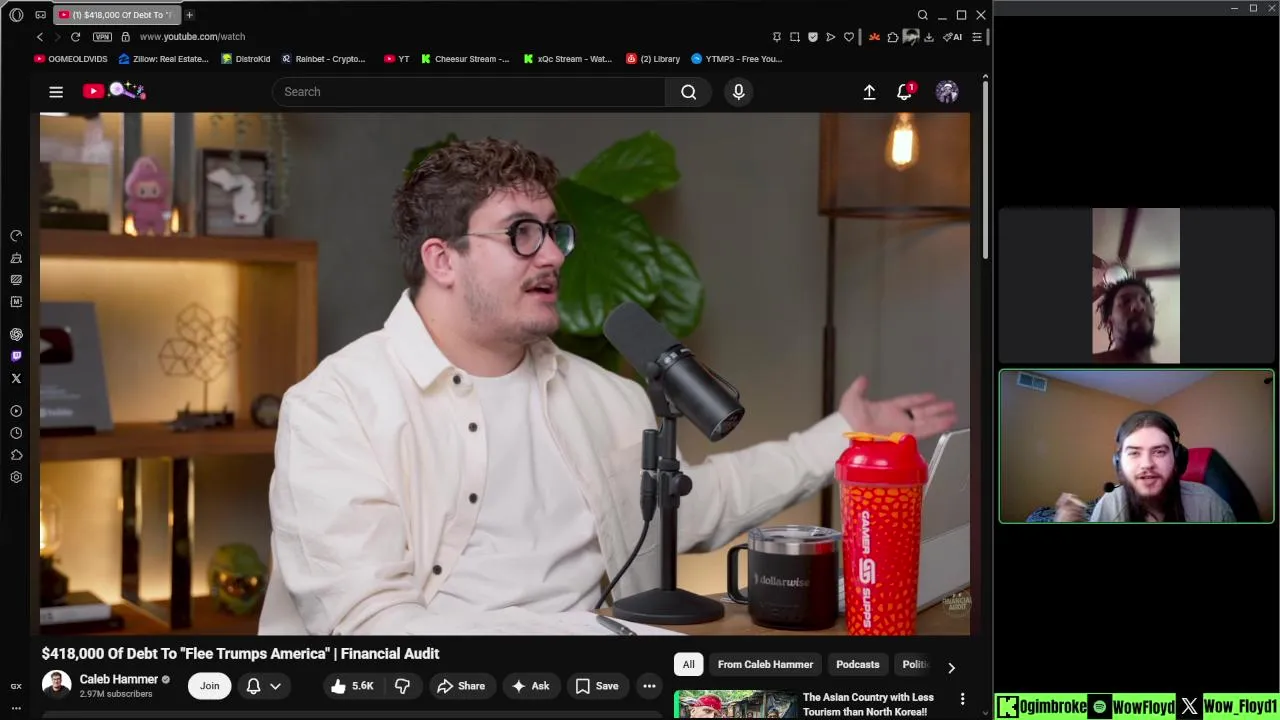Click the Share button
This screenshot has height=720, width=1280.
click(461, 686)
